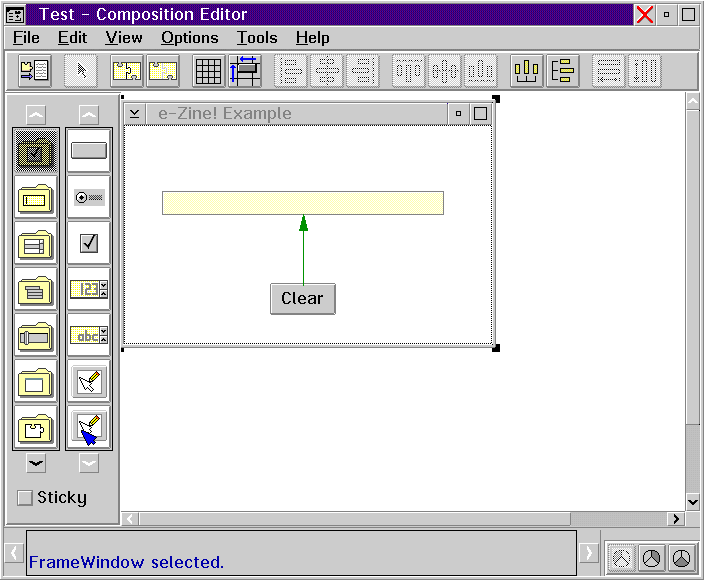The width and height of the screenshot is (704, 580).
Task: Open the Tools menu
Action: (257, 38)
